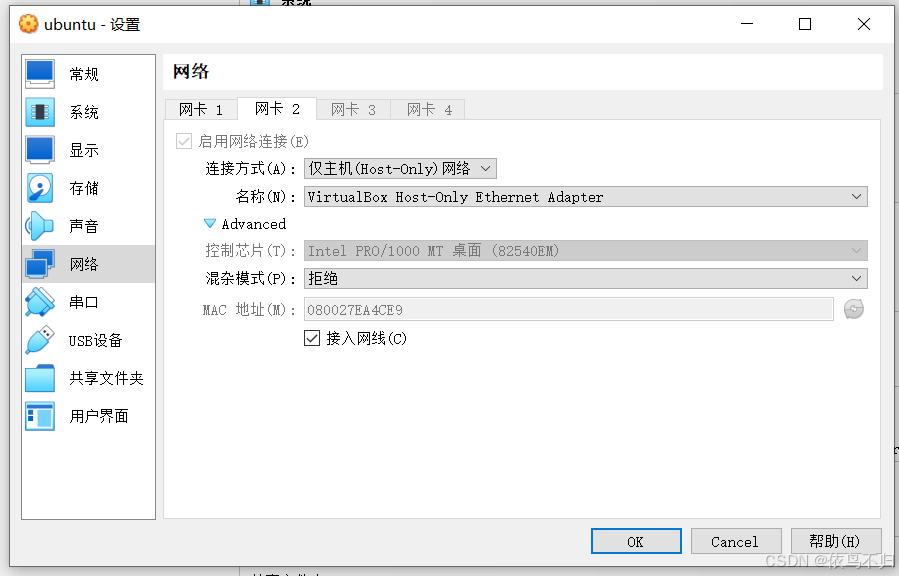Close the ubuntu settings window

pos(863,24)
